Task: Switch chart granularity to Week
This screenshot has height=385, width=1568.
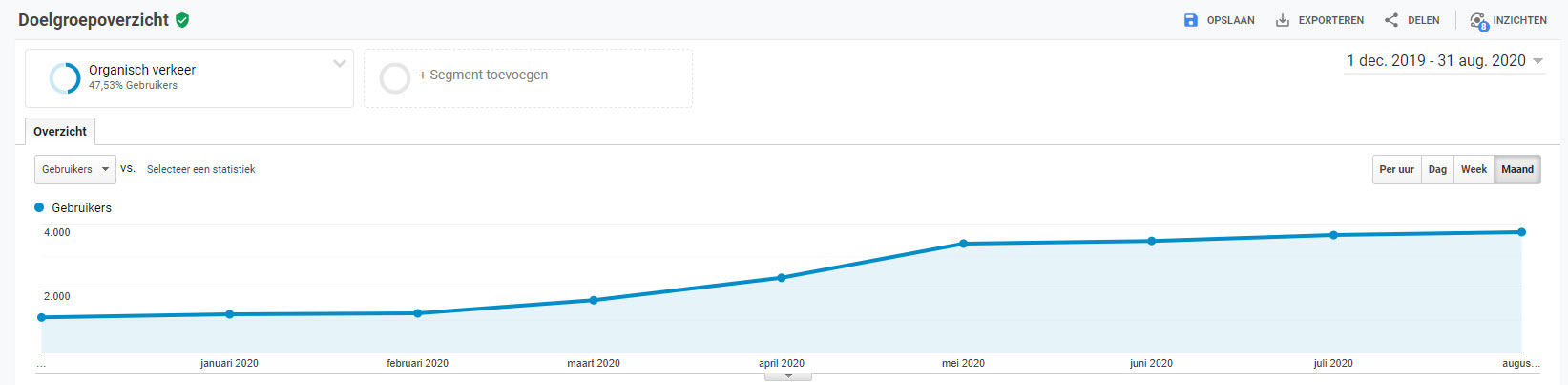Action: click(1474, 169)
